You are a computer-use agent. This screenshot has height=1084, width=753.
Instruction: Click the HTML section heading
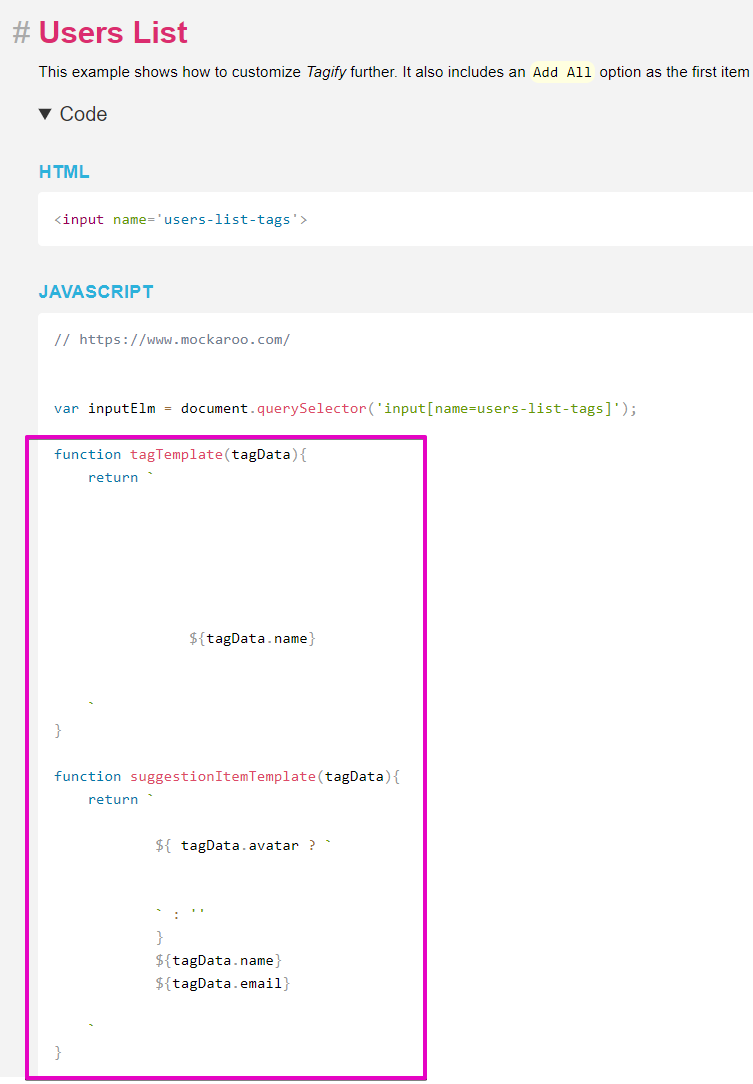(64, 171)
